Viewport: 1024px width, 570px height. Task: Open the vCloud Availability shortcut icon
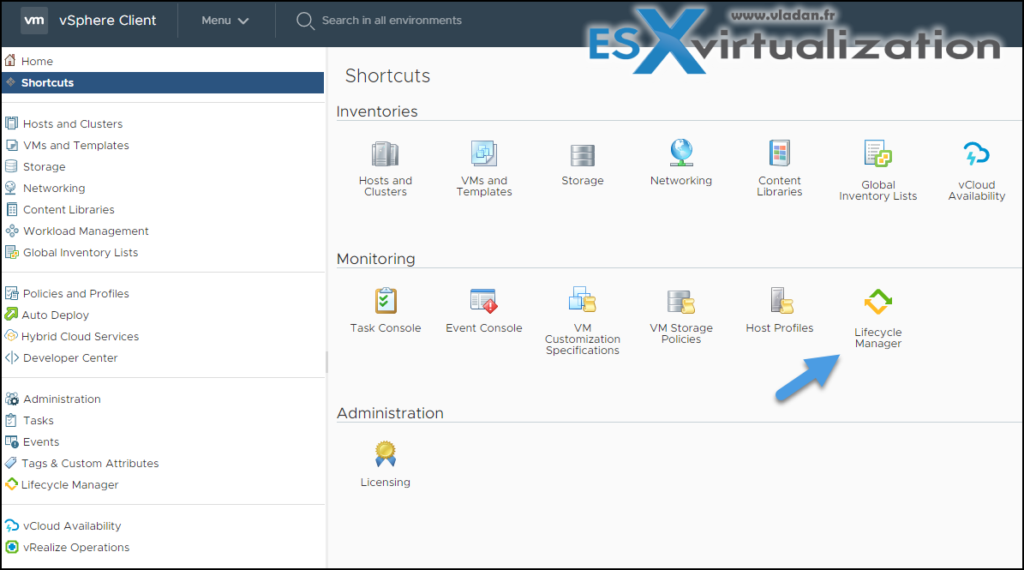tap(976, 155)
